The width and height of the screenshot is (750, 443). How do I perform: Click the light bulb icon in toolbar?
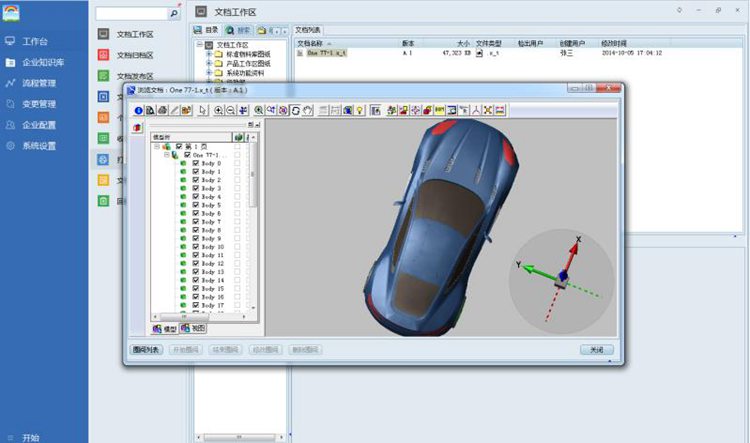[x=358, y=110]
